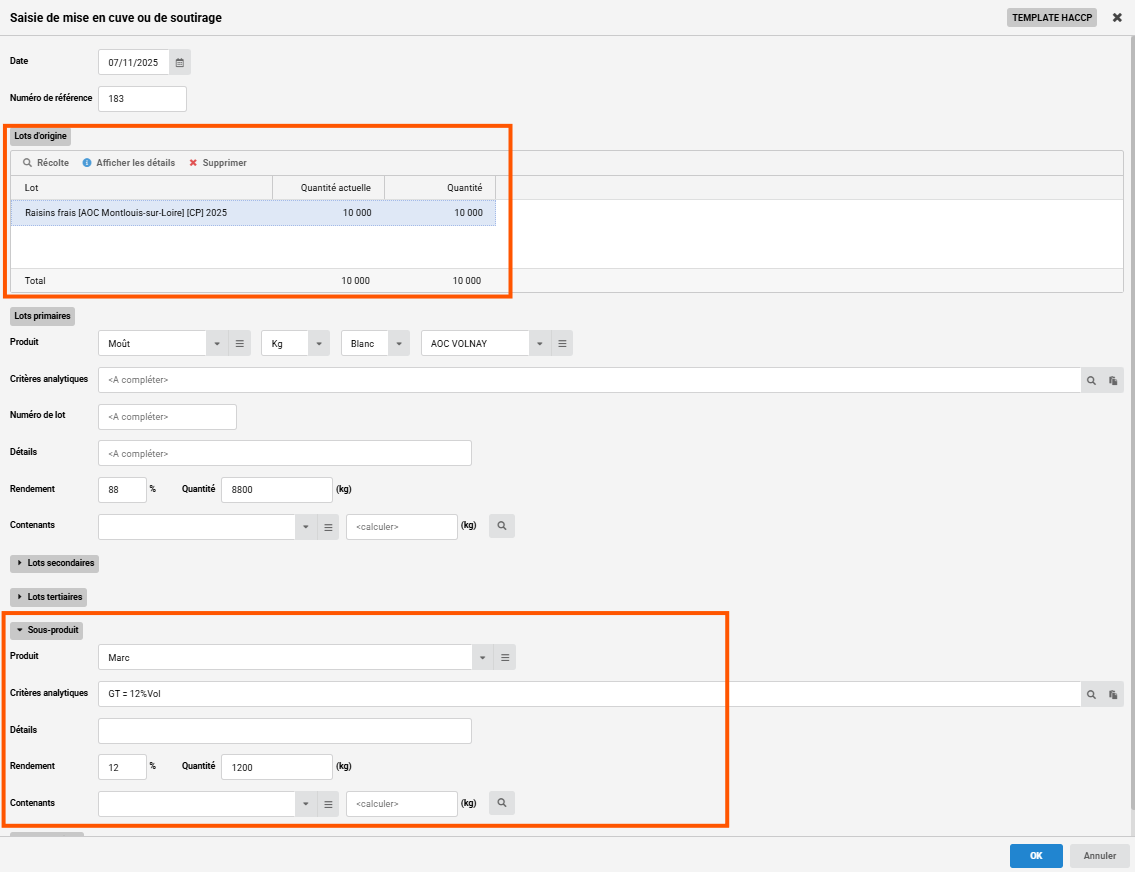Click Sous-produit Détails field
This screenshot has width=1135, height=872.
pyautogui.click(x=284, y=731)
